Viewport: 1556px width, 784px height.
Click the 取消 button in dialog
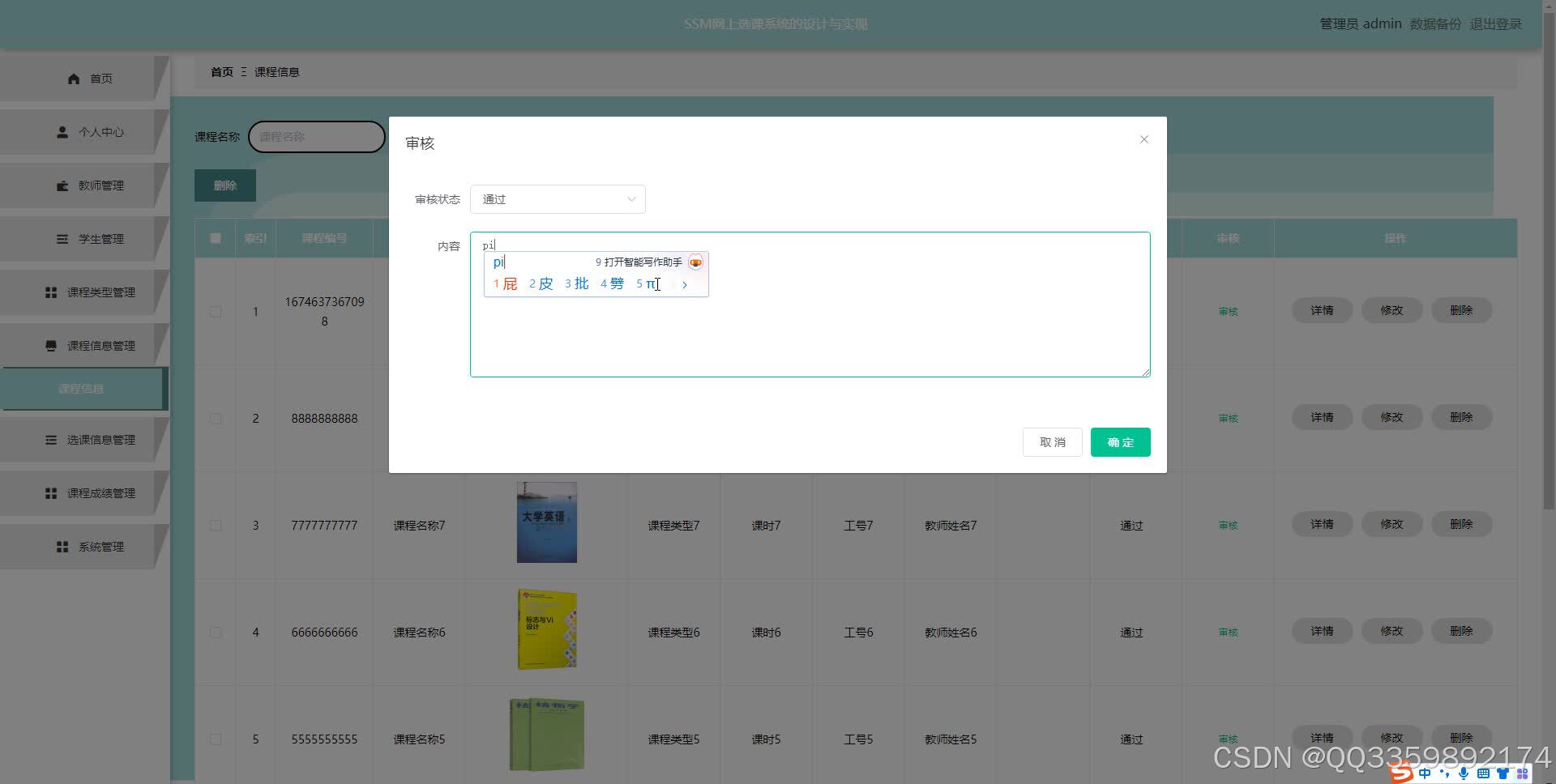click(x=1052, y=442)
